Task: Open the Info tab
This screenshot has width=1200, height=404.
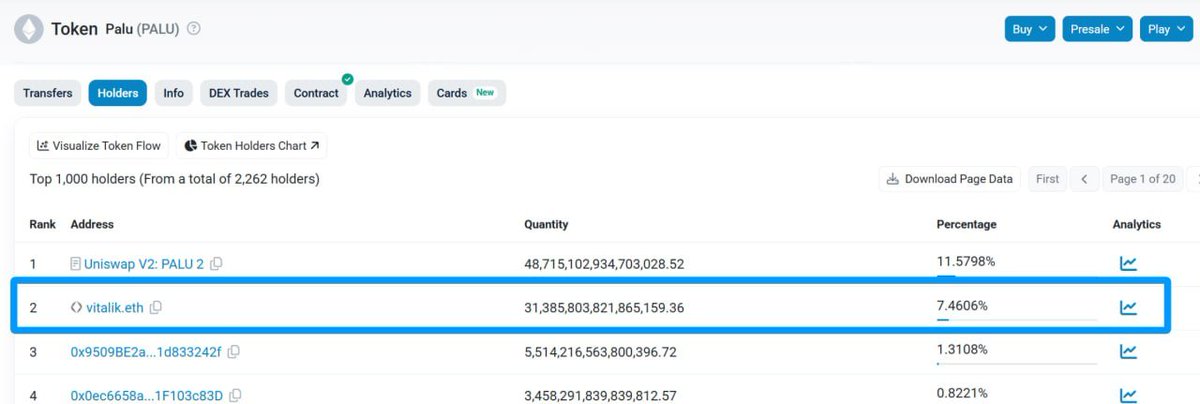Action: coord(174,93)
